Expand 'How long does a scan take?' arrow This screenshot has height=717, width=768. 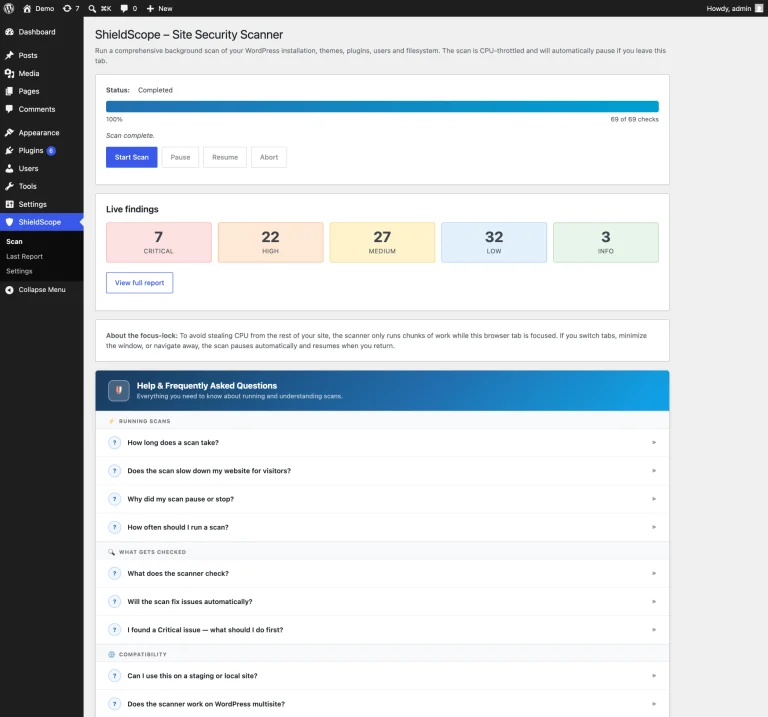(x=654, y=443)
